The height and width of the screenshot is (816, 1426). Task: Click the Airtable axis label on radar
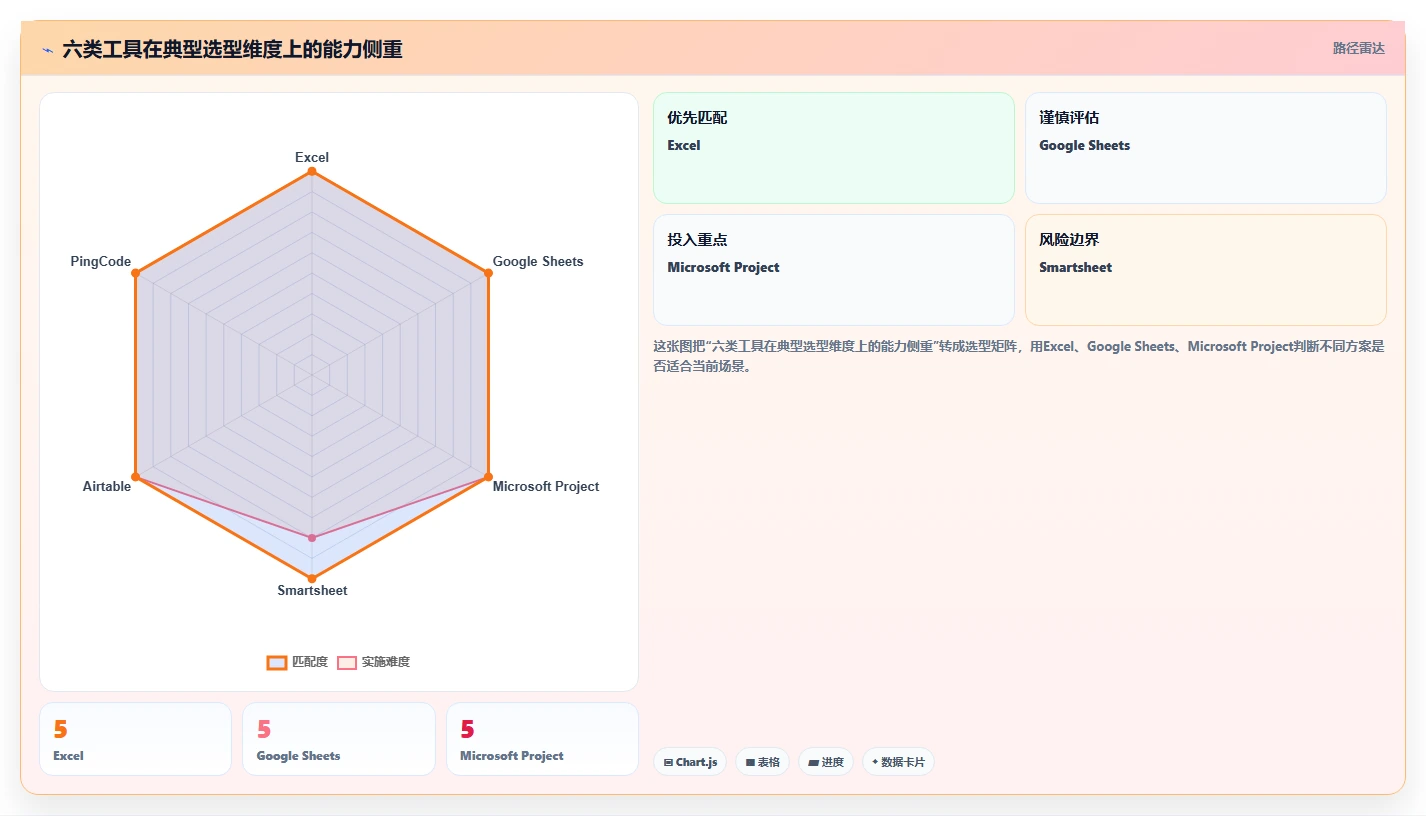click(x=107, y=486)
